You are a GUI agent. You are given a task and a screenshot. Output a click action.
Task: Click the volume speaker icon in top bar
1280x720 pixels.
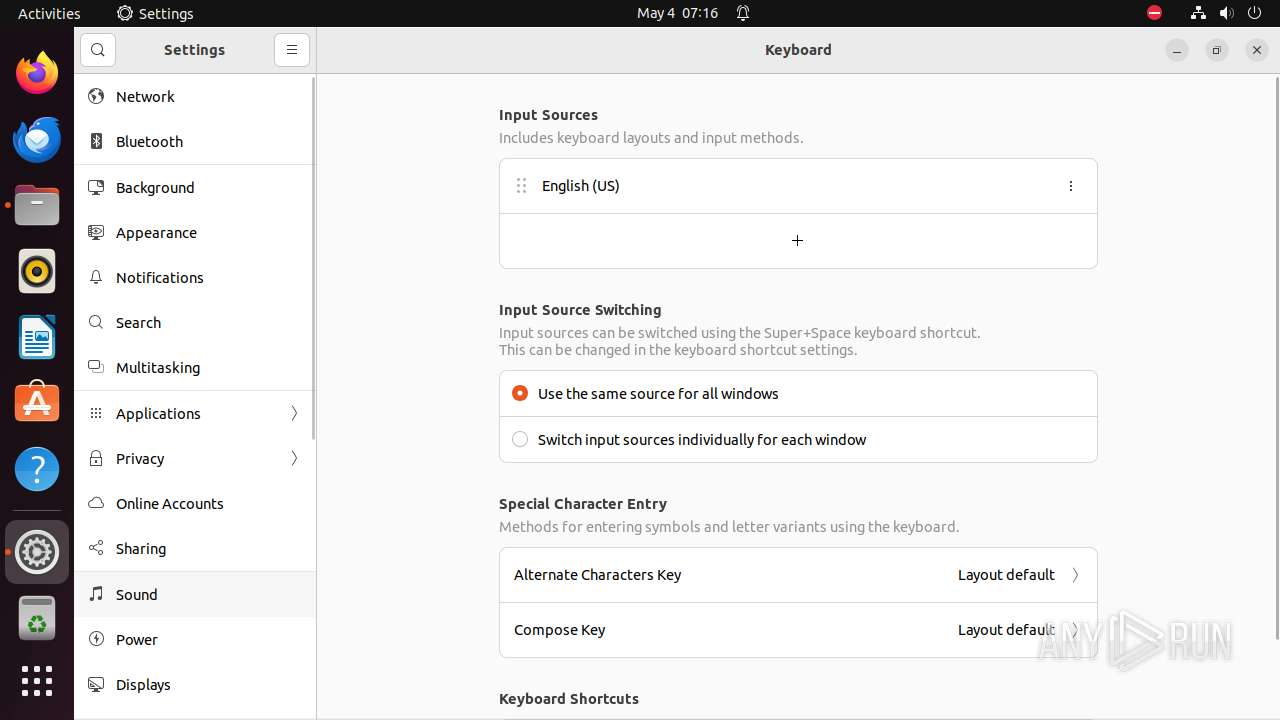coord(1227,13)
